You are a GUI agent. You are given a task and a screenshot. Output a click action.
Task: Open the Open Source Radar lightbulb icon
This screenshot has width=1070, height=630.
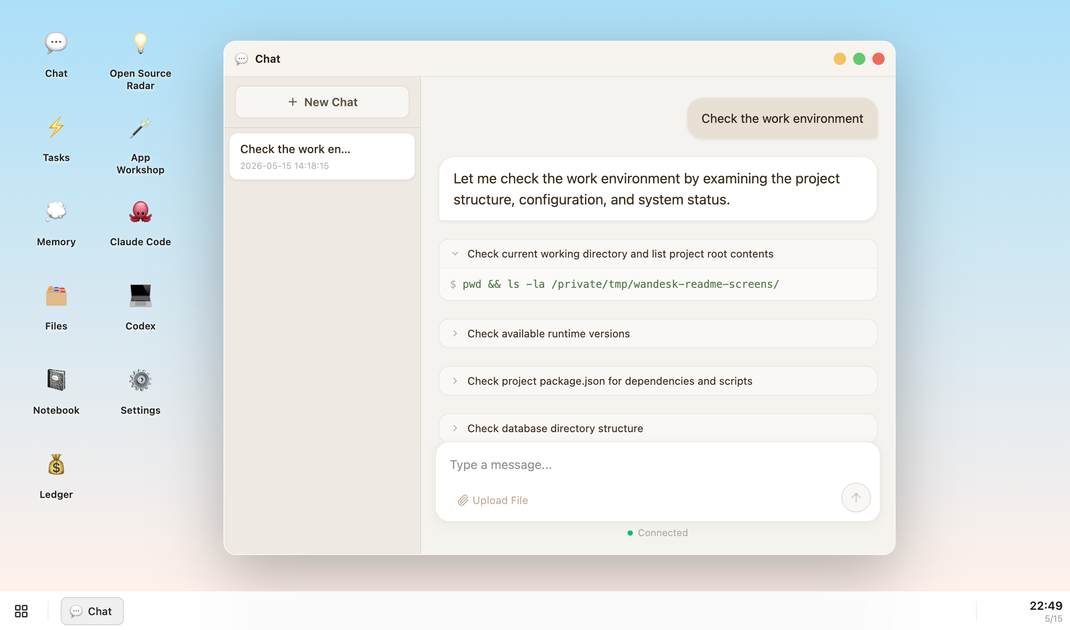click(x=140, y=44)
